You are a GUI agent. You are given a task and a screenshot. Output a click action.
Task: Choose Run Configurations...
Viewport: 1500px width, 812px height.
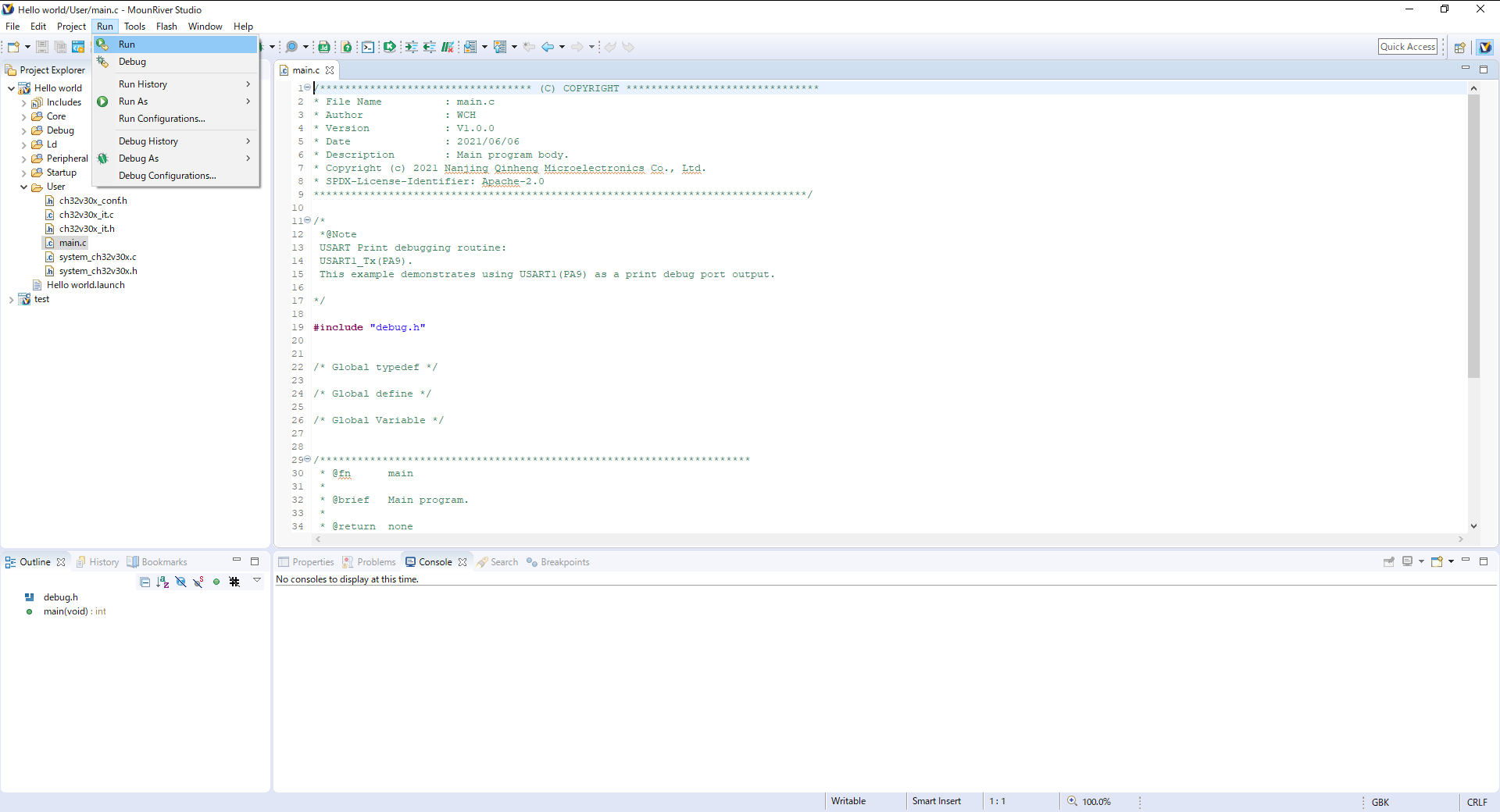point(176,119)
